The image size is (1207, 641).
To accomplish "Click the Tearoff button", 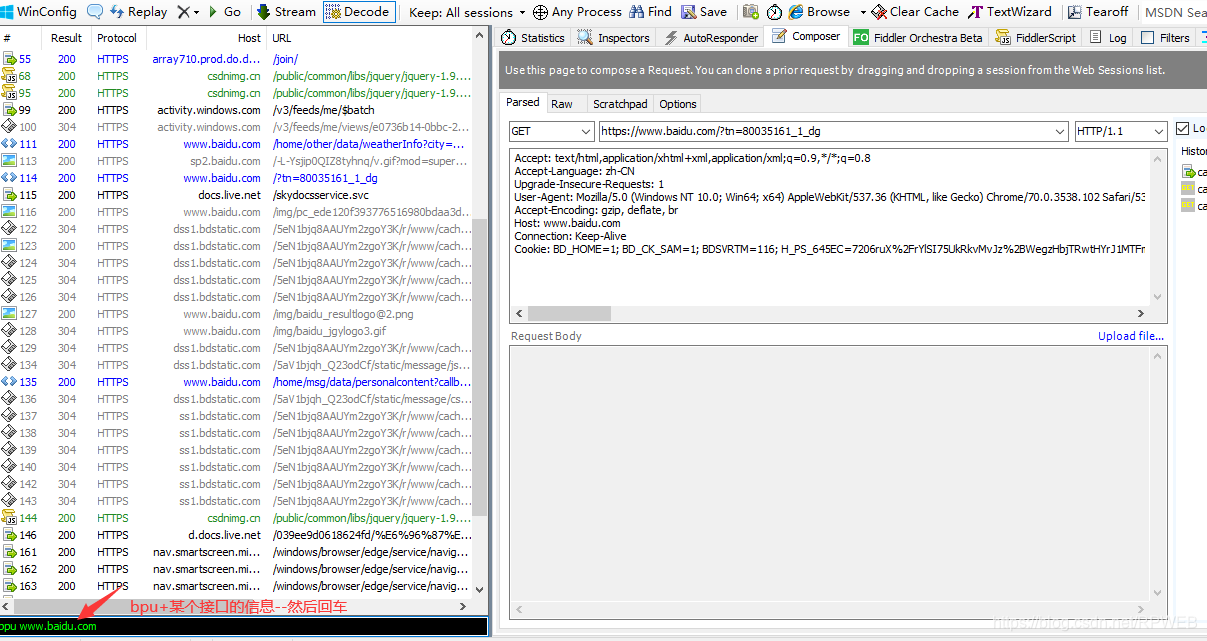I will [x=1097, y=12].
